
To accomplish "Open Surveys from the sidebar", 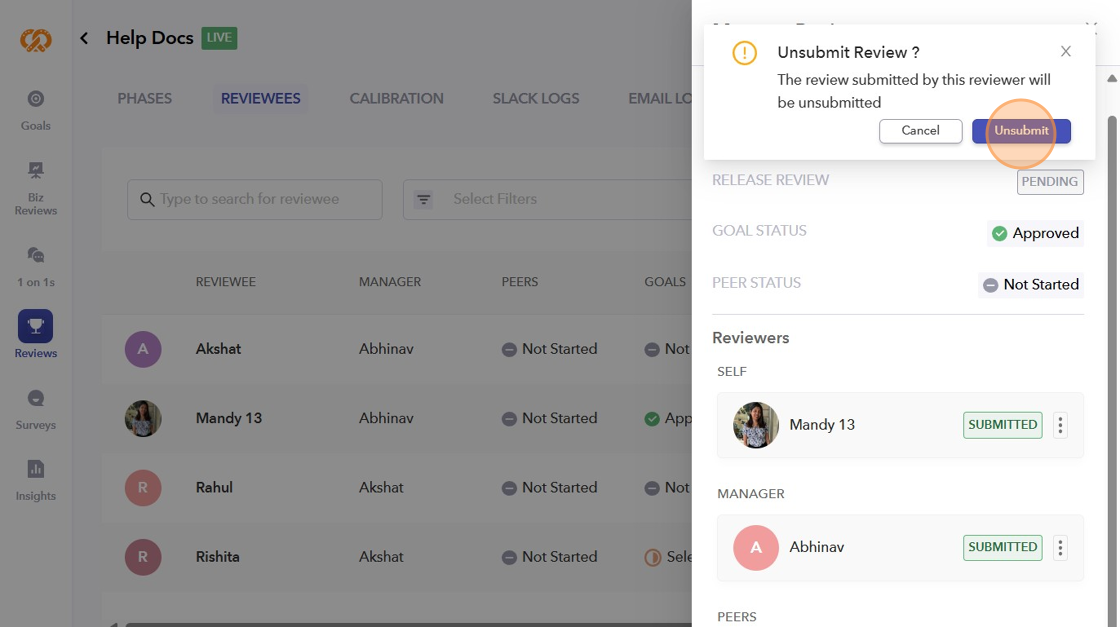I will [36, 398].
